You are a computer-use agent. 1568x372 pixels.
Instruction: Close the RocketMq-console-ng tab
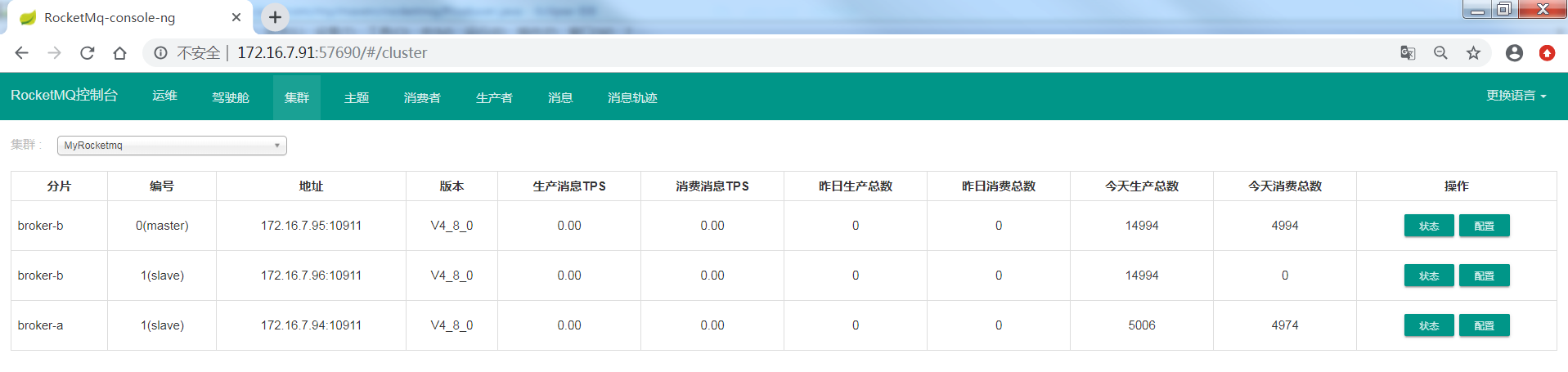pyautogui.click(x=236, y=17)
